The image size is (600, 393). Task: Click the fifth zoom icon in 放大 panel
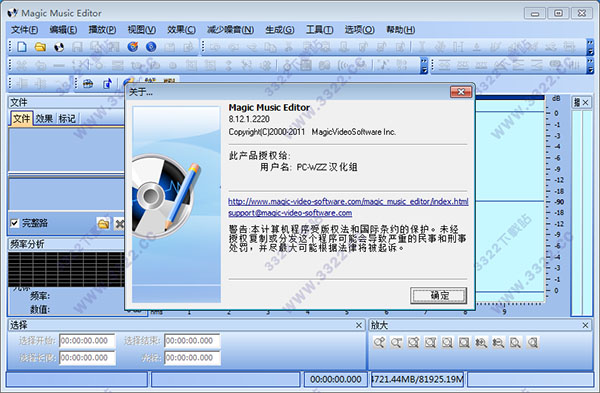[x=447, y=342]
